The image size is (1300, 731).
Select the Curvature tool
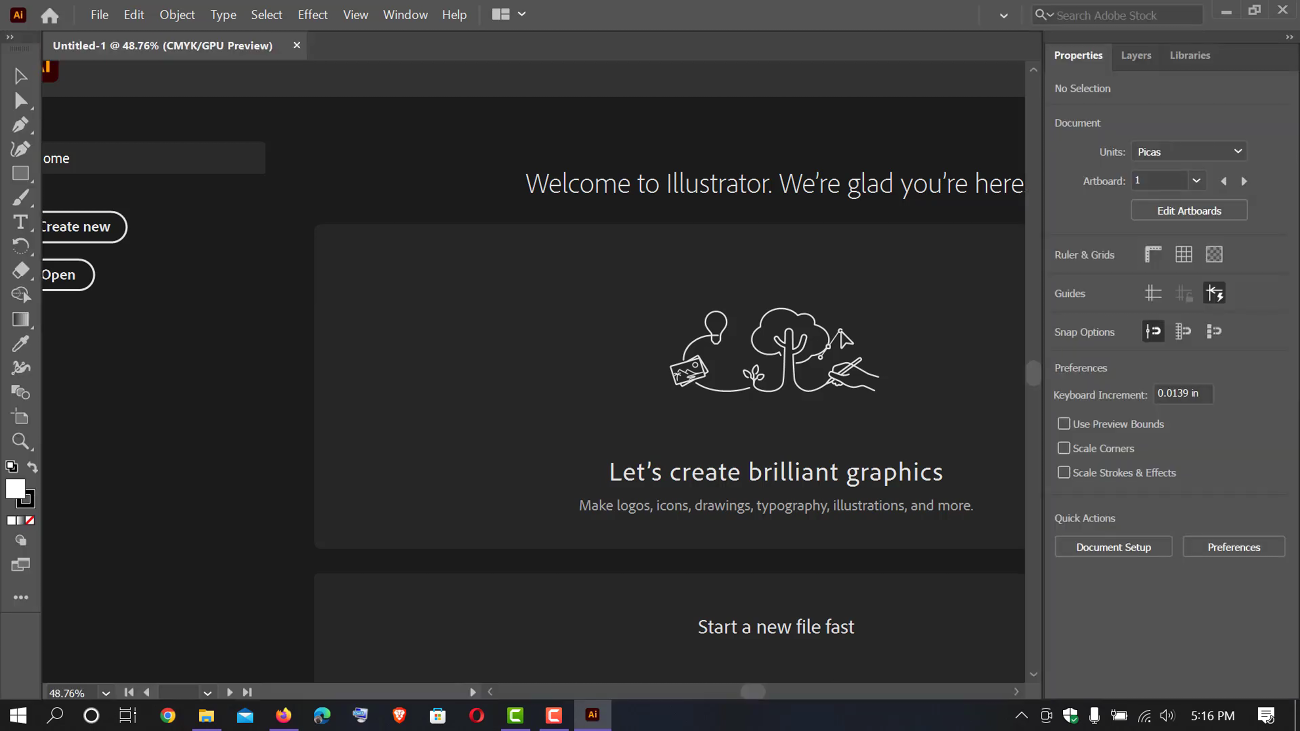[x=20, y=149]
